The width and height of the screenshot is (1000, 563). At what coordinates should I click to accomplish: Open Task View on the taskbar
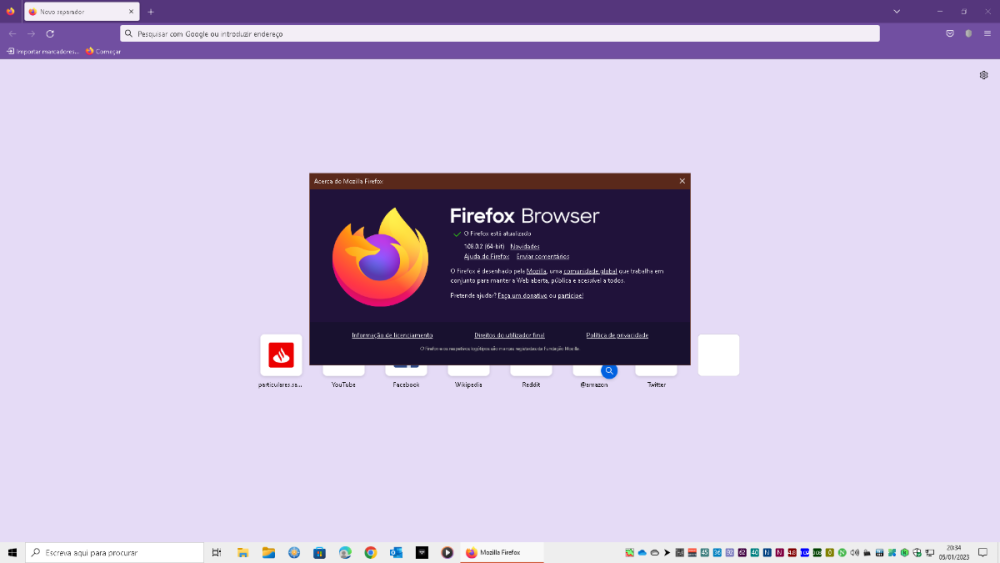[217, 552]
